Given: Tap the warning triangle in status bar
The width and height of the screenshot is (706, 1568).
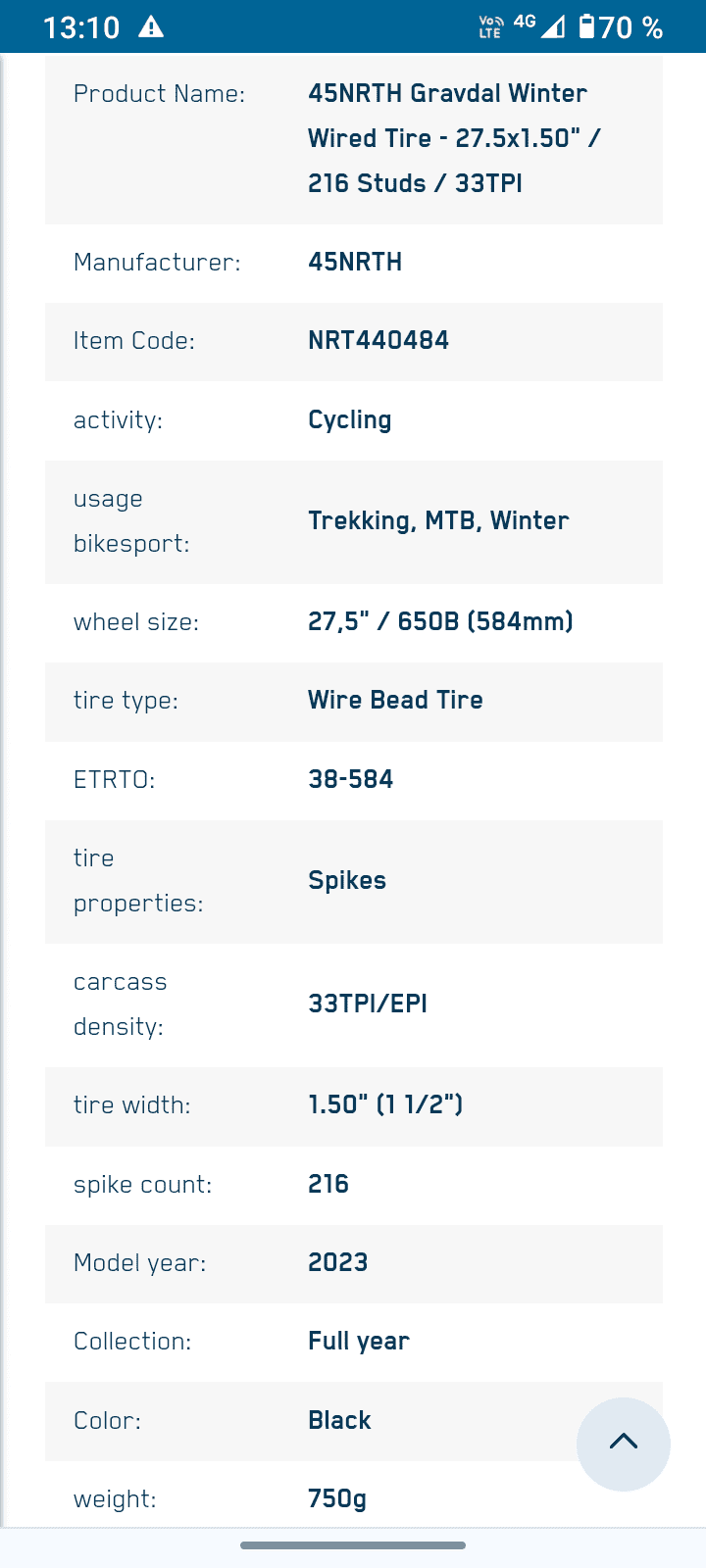Looking at the screenshot, I should click(151, 26).
